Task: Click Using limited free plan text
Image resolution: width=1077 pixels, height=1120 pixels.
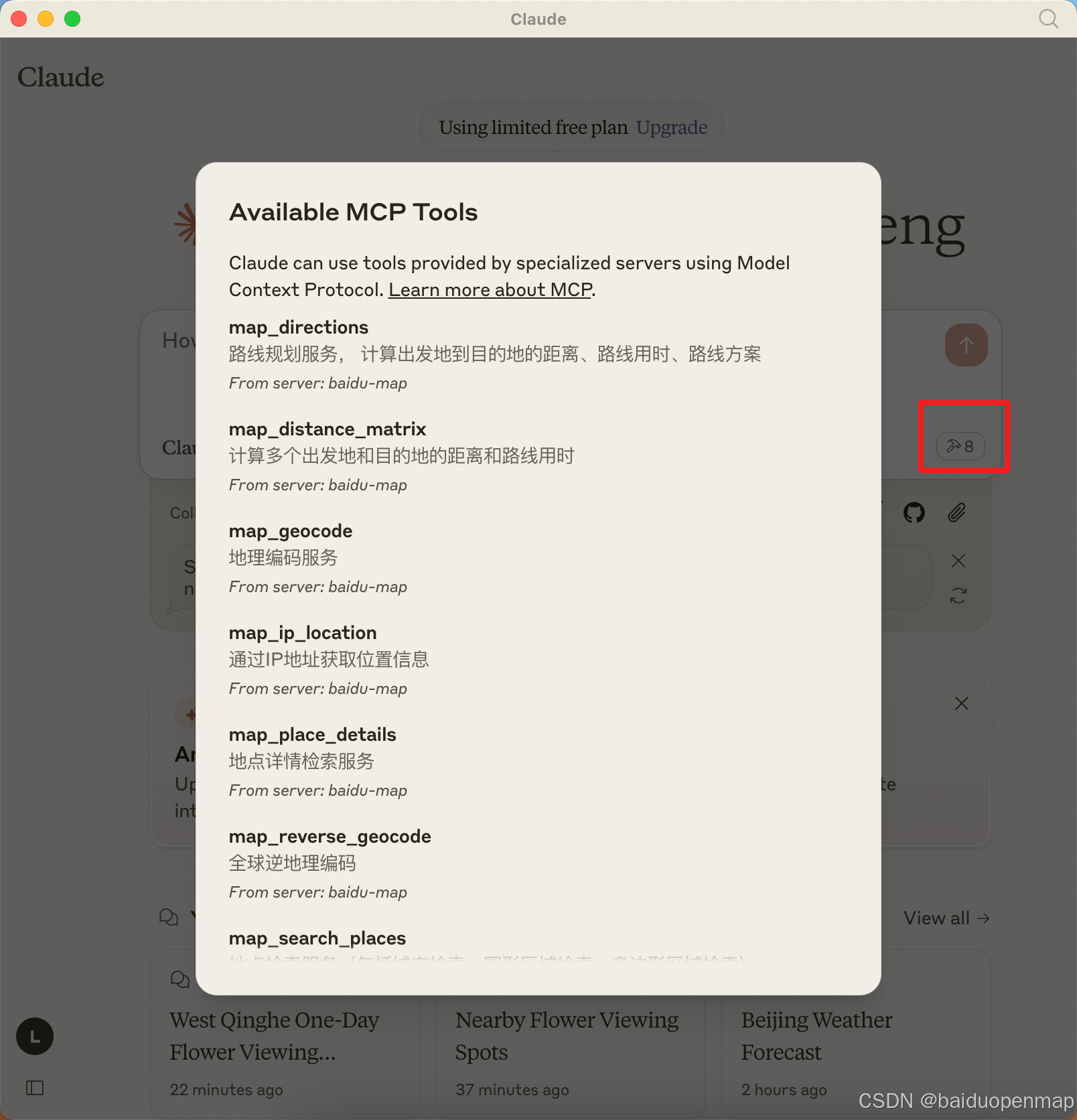Action: pyautogui.click(x=533, y=127)
